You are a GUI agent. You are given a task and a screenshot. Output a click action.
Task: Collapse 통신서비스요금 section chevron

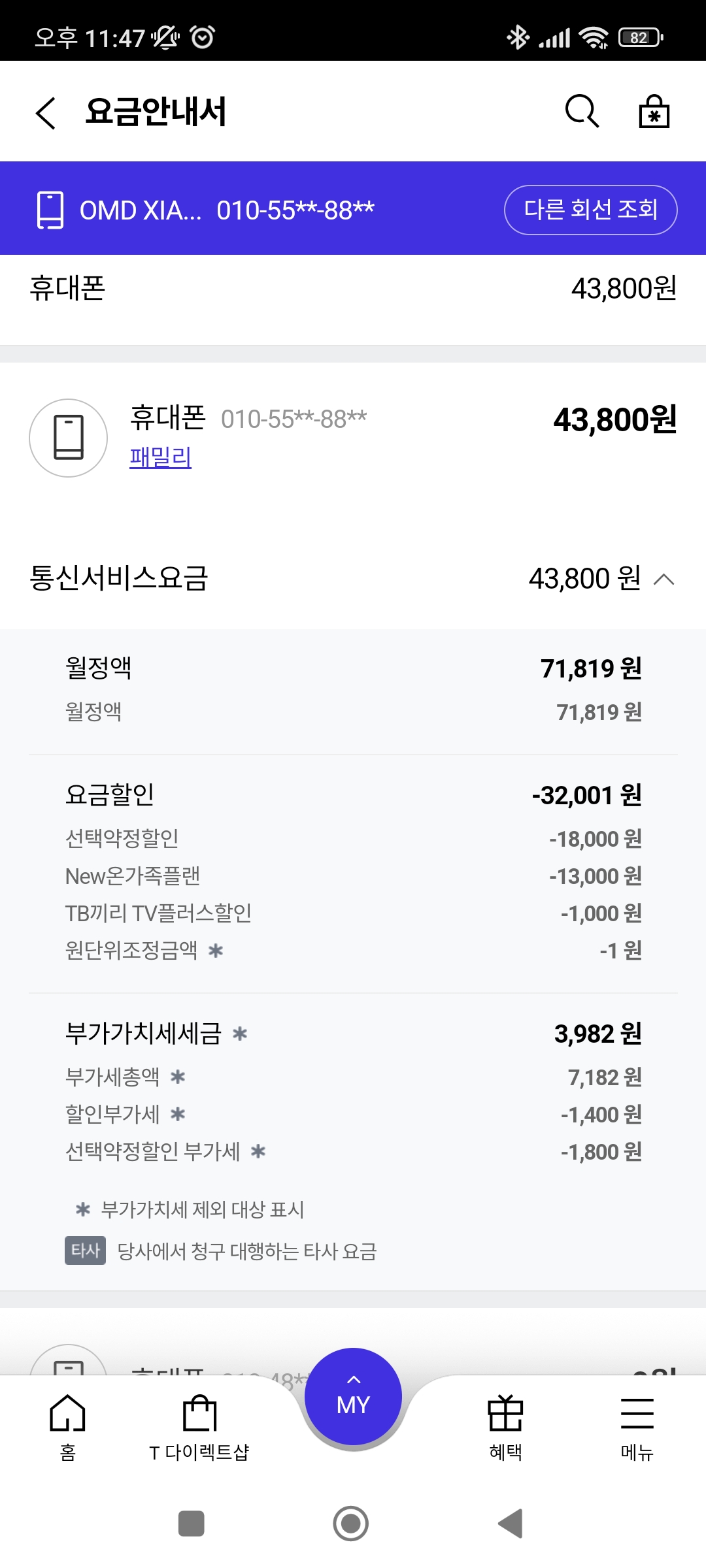click(x=664, y=579)
